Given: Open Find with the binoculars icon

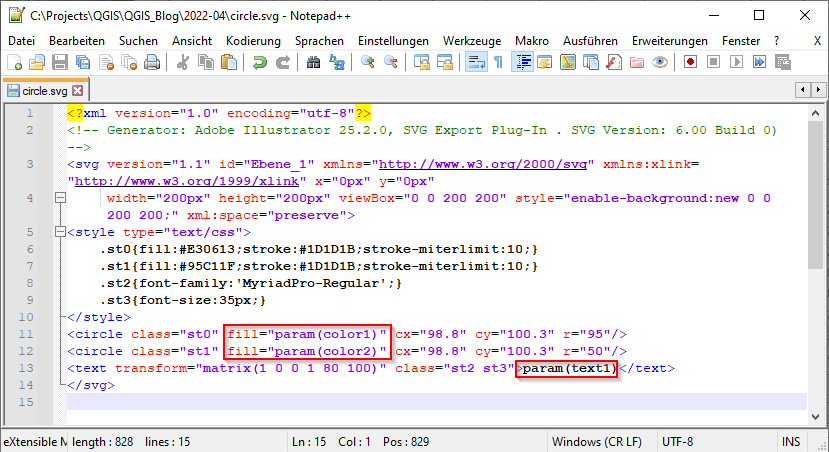Looking at the screenshot, I should pos(313,62).
